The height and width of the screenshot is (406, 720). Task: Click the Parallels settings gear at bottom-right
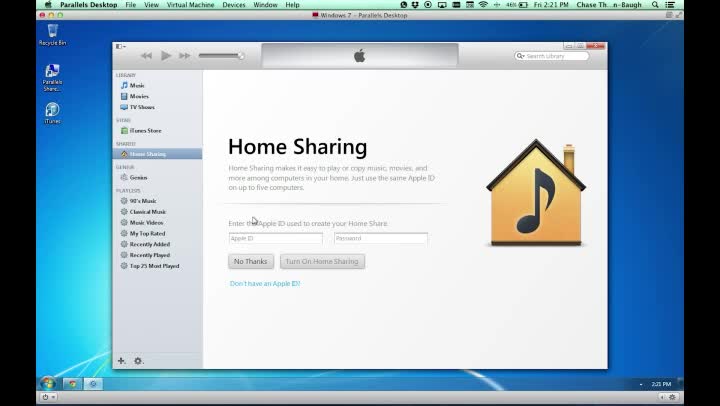(672, 397)
